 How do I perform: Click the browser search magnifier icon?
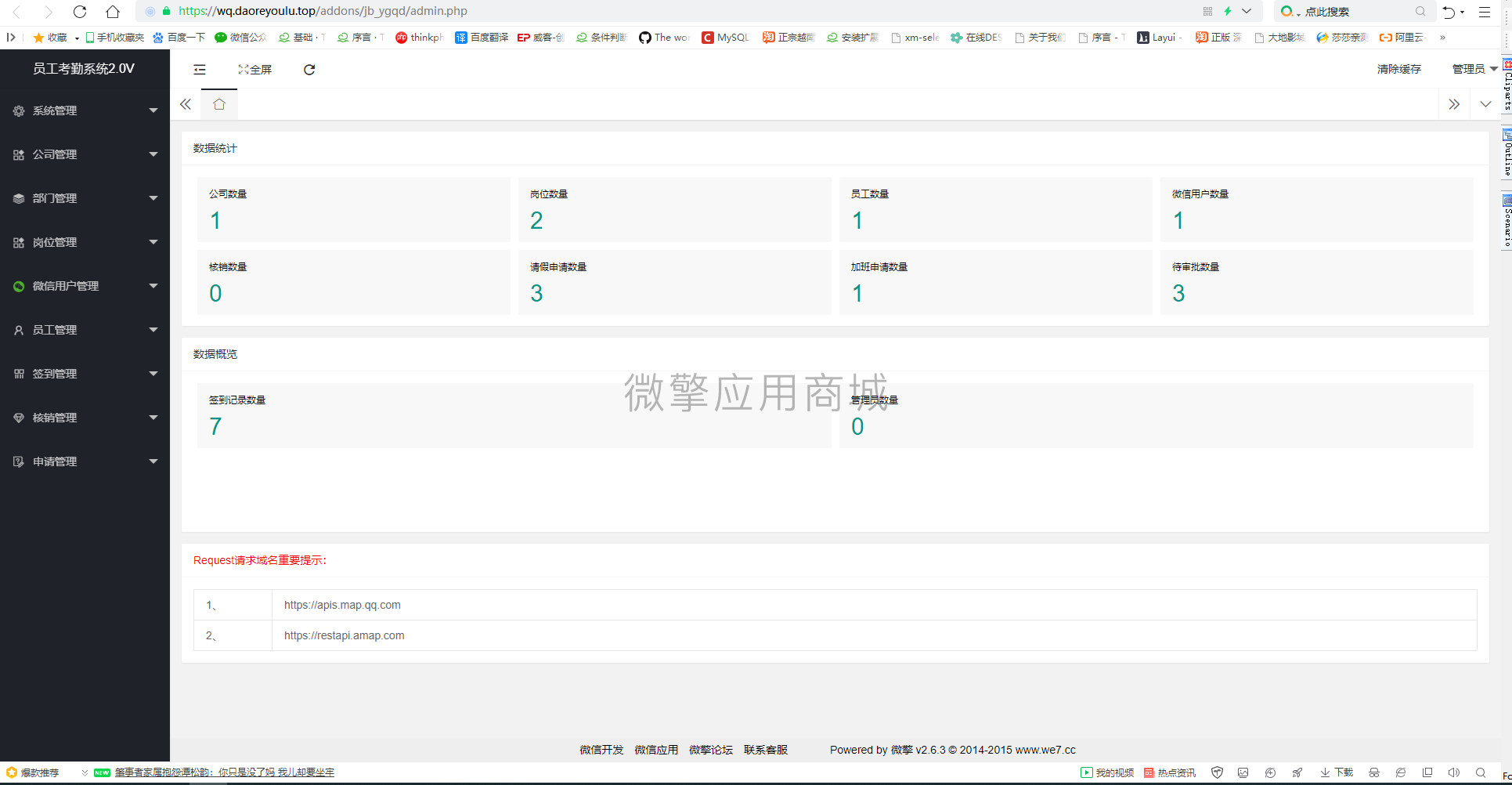(1420, 12)
